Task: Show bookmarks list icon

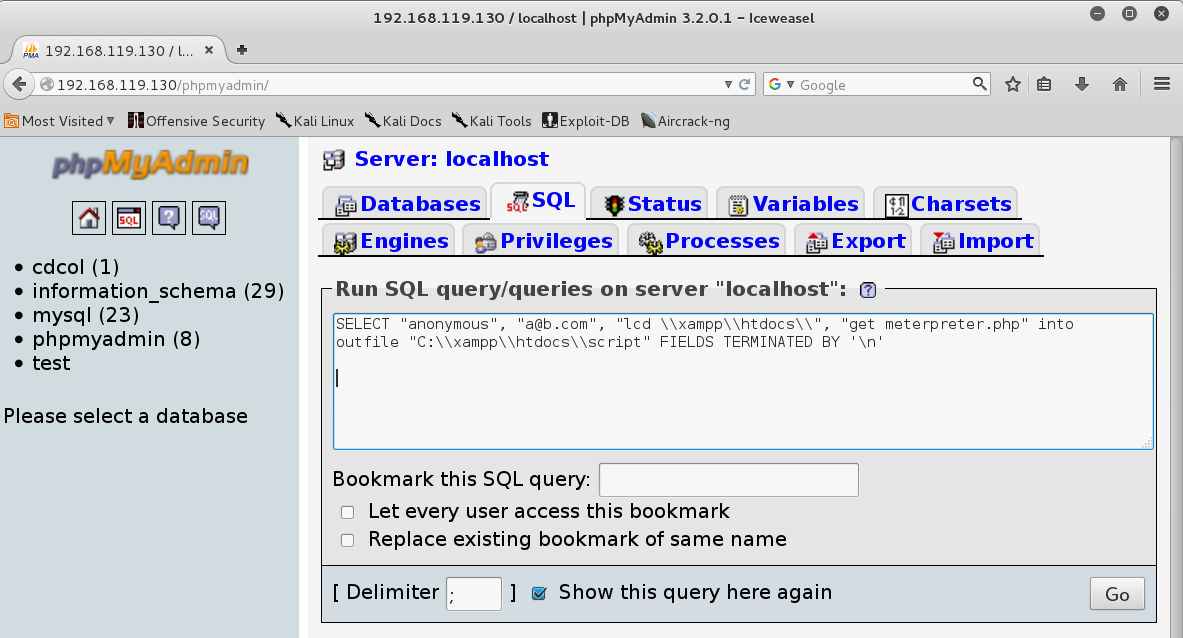Action: pyautogui.click(x=1044, y=84)
